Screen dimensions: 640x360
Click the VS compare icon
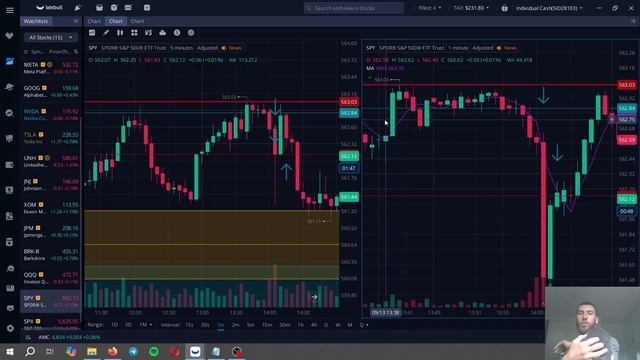pyautogui.click(x=148, y=33)
